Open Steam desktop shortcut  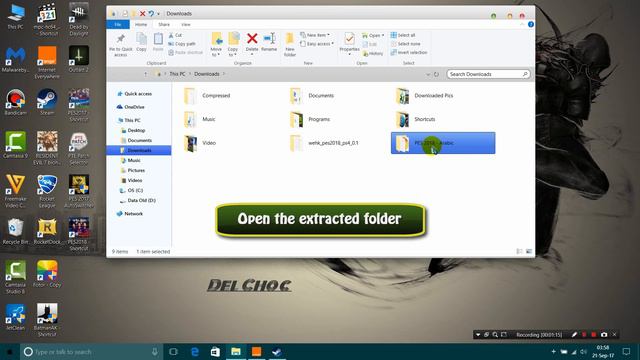47,102
